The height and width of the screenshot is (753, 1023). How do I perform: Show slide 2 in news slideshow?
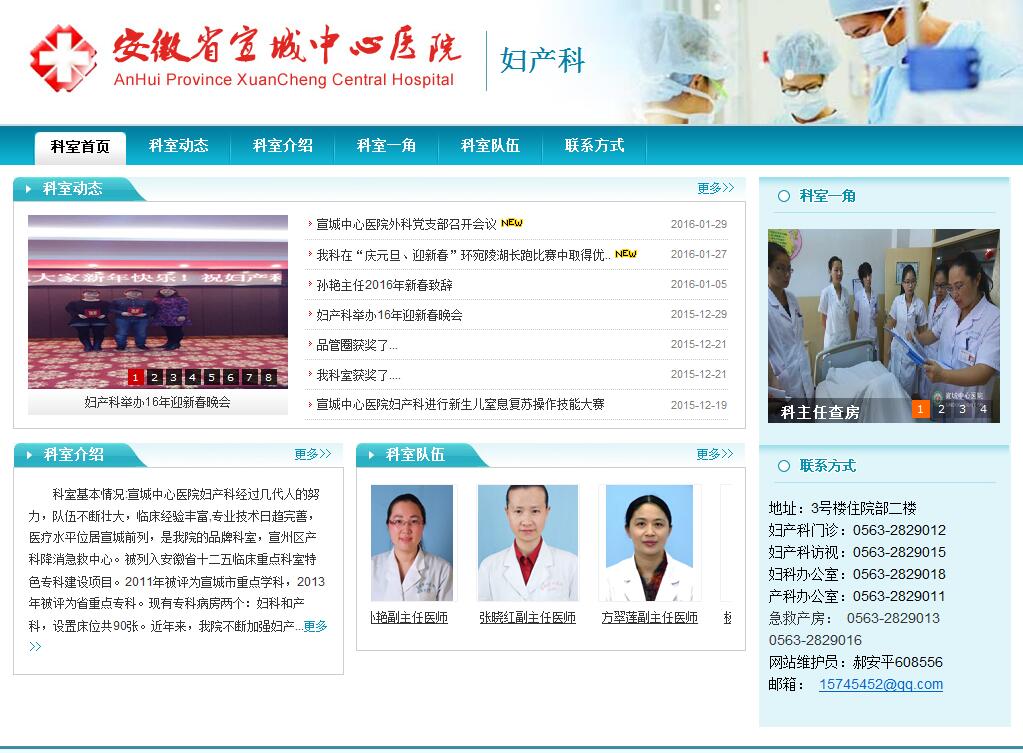click(x=154, y=377)
